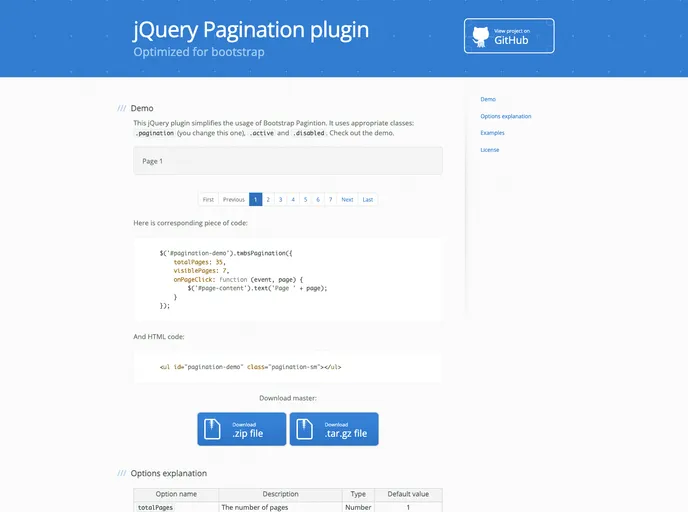Click the zip file archive icon
The width and height of the screenshot is (688, 512).
click(x=212, y=429)
